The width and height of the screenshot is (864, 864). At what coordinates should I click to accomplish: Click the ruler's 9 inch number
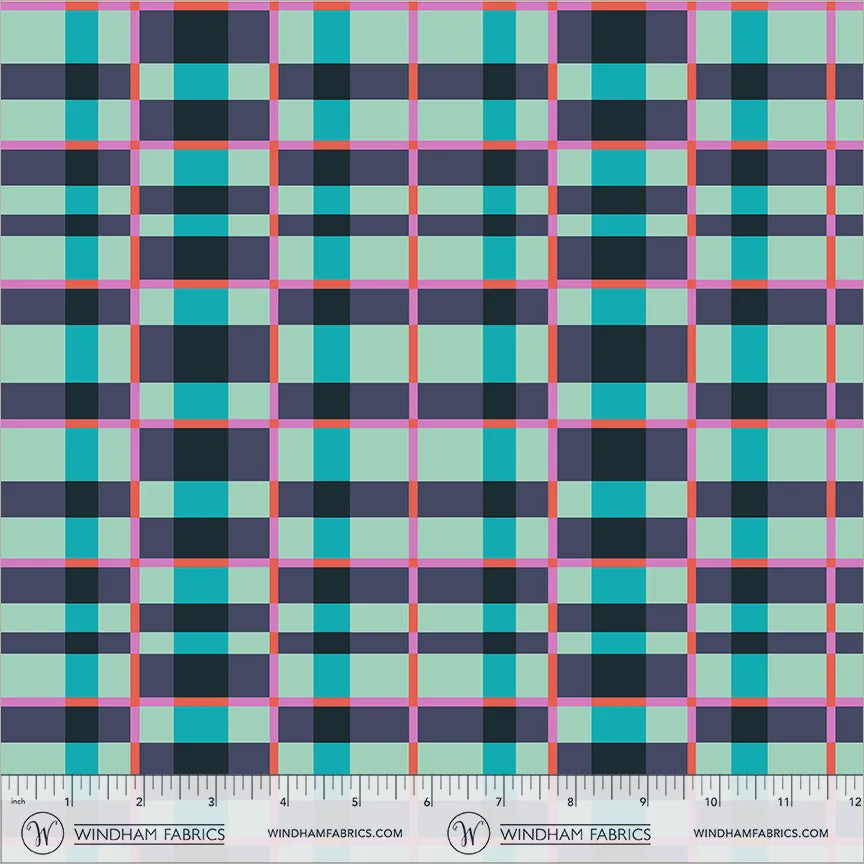[642, 802]
